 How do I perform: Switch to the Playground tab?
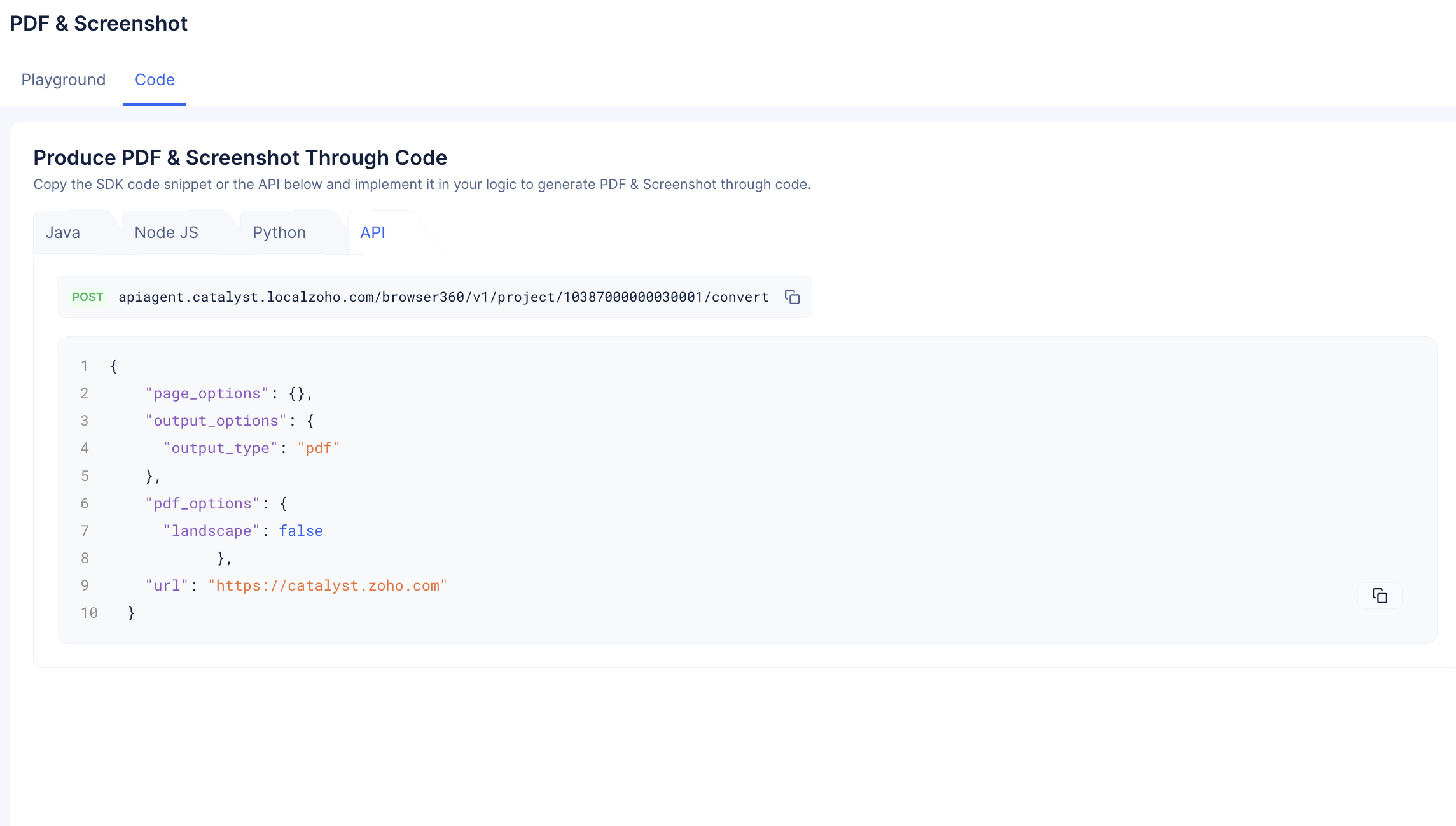[63, 80]
